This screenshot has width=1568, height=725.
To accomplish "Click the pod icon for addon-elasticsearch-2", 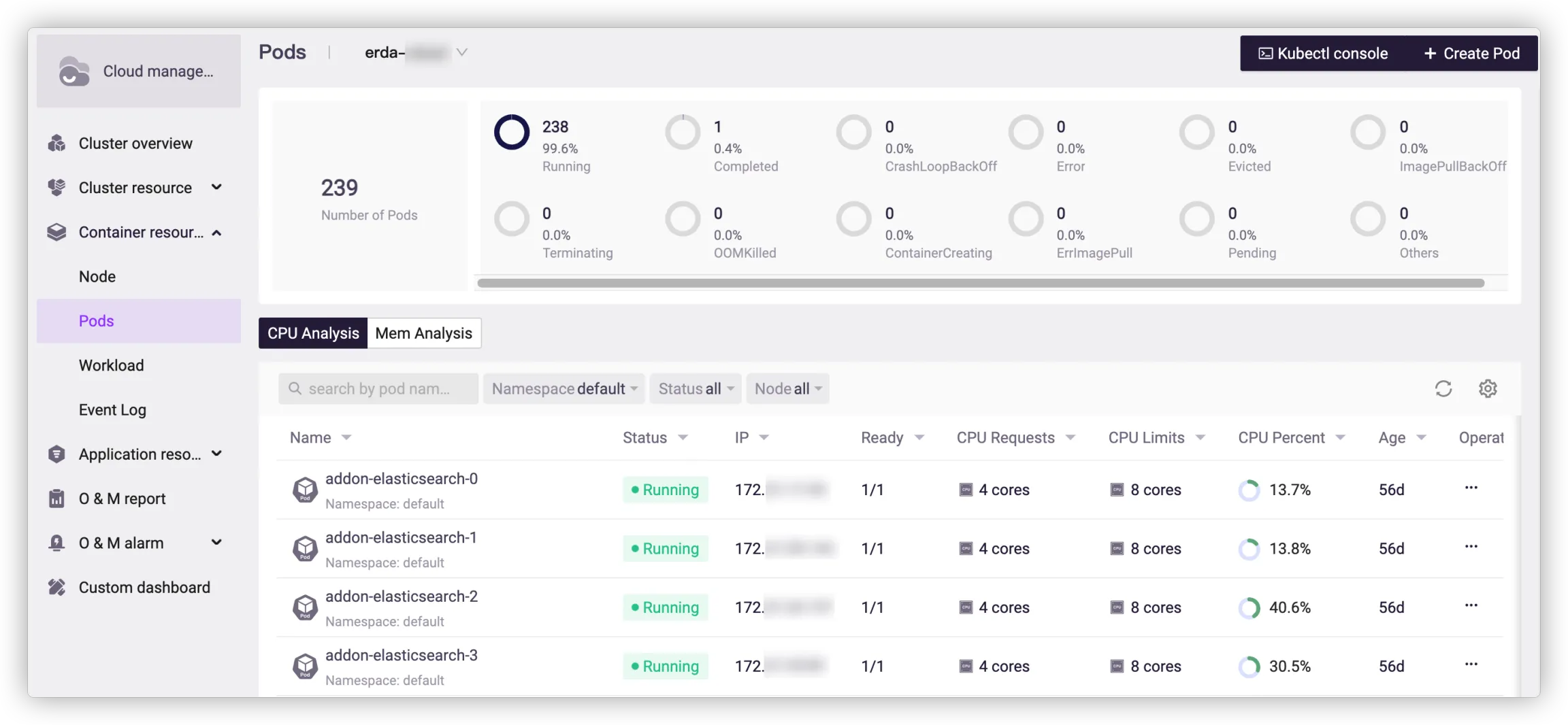I will [x=305, y=607].
